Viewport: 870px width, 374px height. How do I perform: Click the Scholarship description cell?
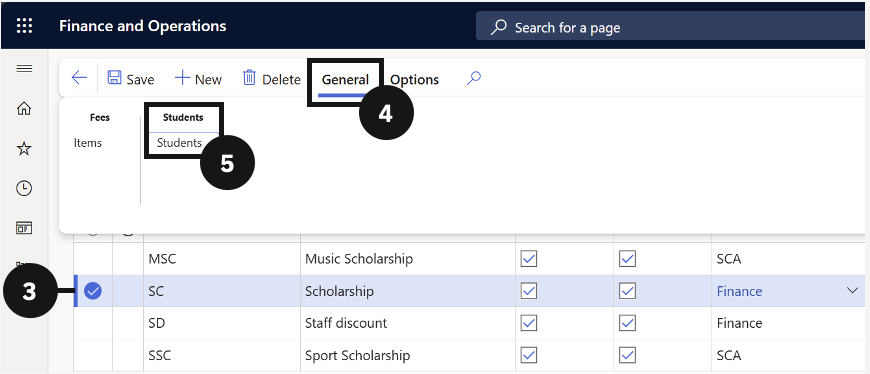(x=408, y=291)
